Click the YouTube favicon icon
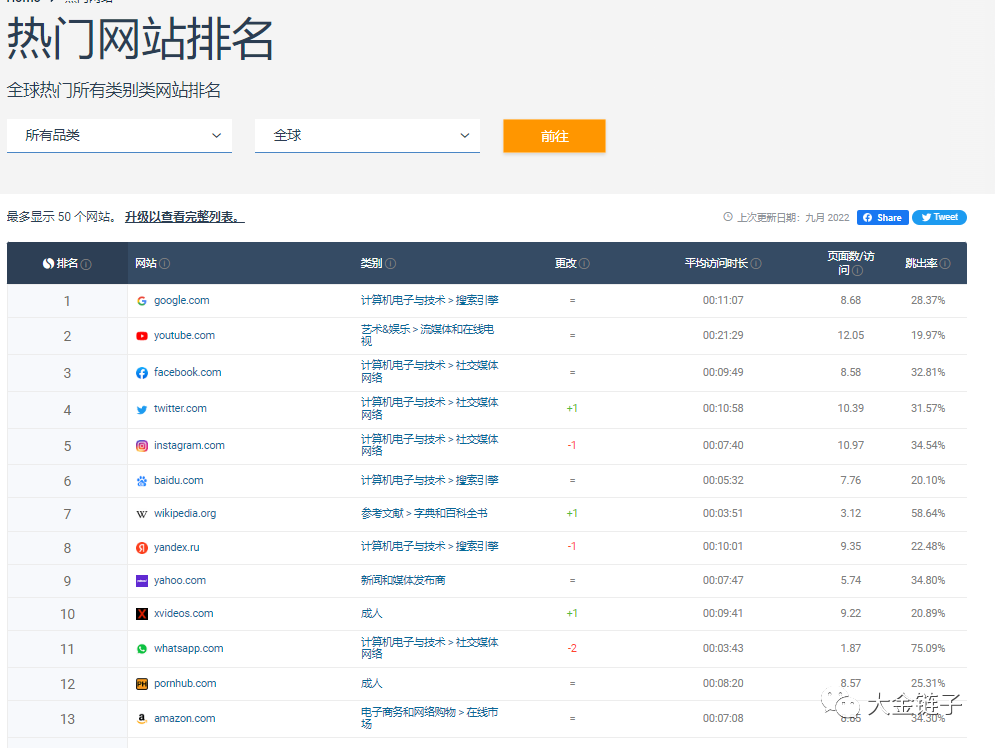Screen dimensions: 995x748 coord(142,336)
